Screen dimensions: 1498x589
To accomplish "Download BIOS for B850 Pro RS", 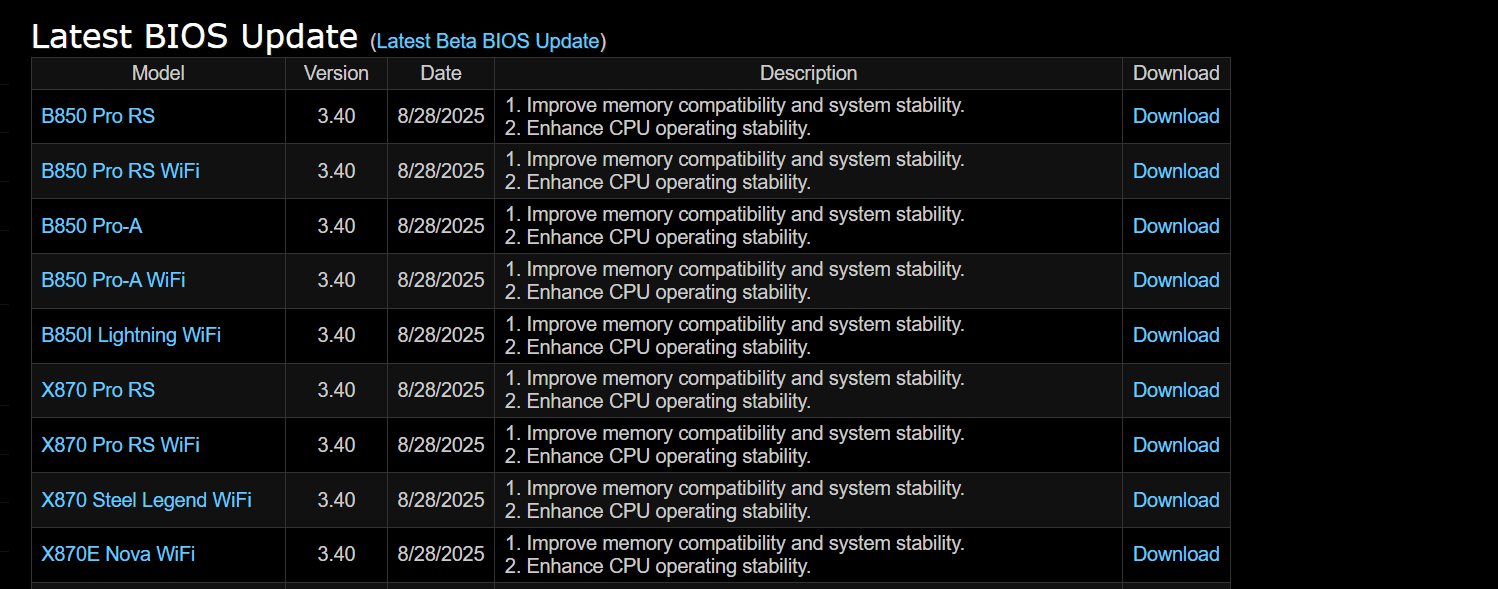I will point(1176,116).
